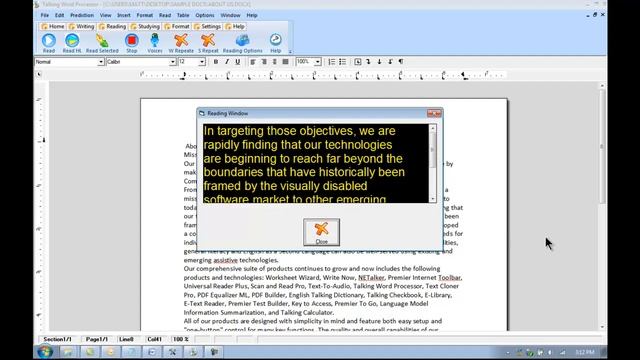This screenshot has width=640, height=360.
Task: Expand the Reading toolbar overflow arrow
Action: [x=290, y=51]
